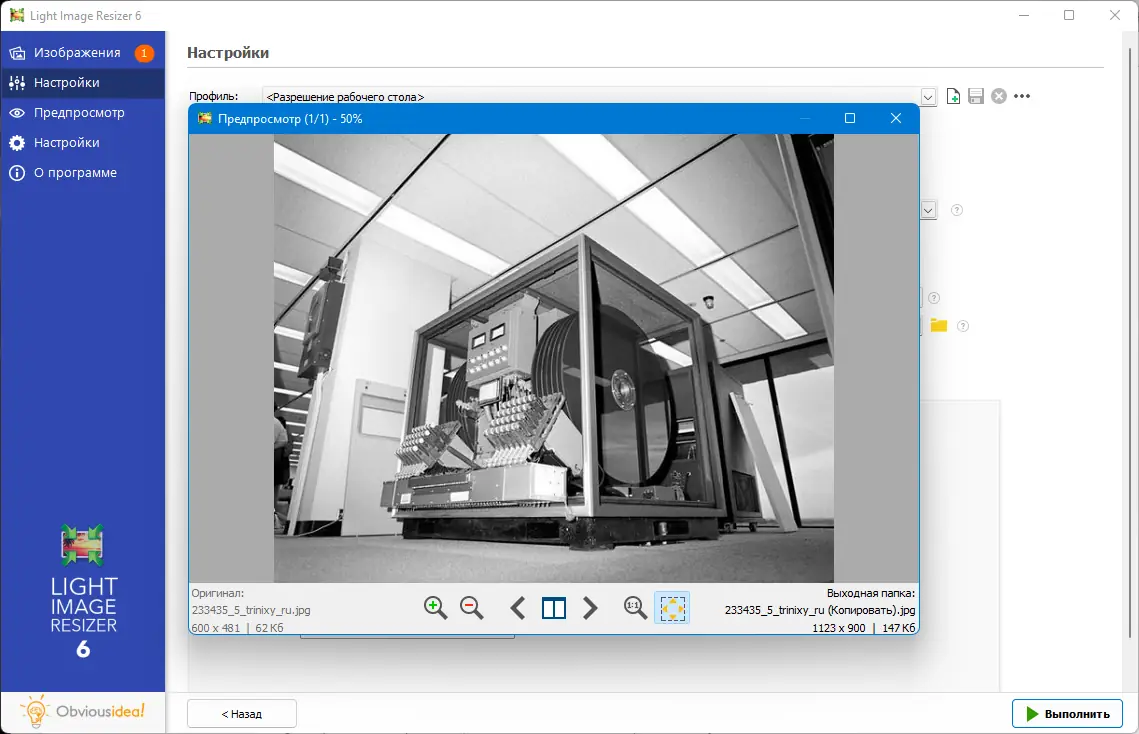Set preview zoom to 1:1
This screenshot has width=1139, height=734.
[635, 608]
